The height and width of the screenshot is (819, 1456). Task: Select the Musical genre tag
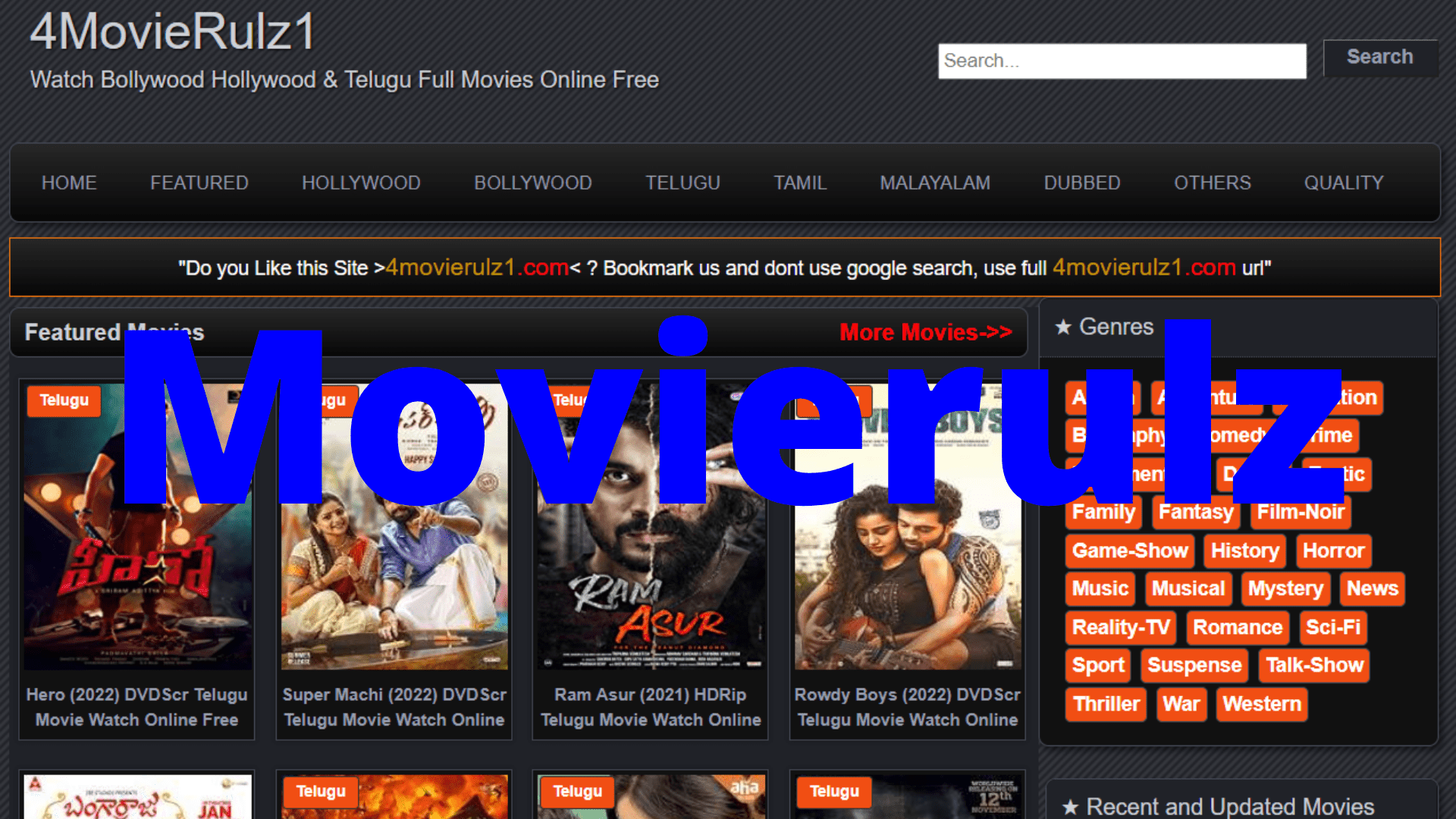point(1188,589)
